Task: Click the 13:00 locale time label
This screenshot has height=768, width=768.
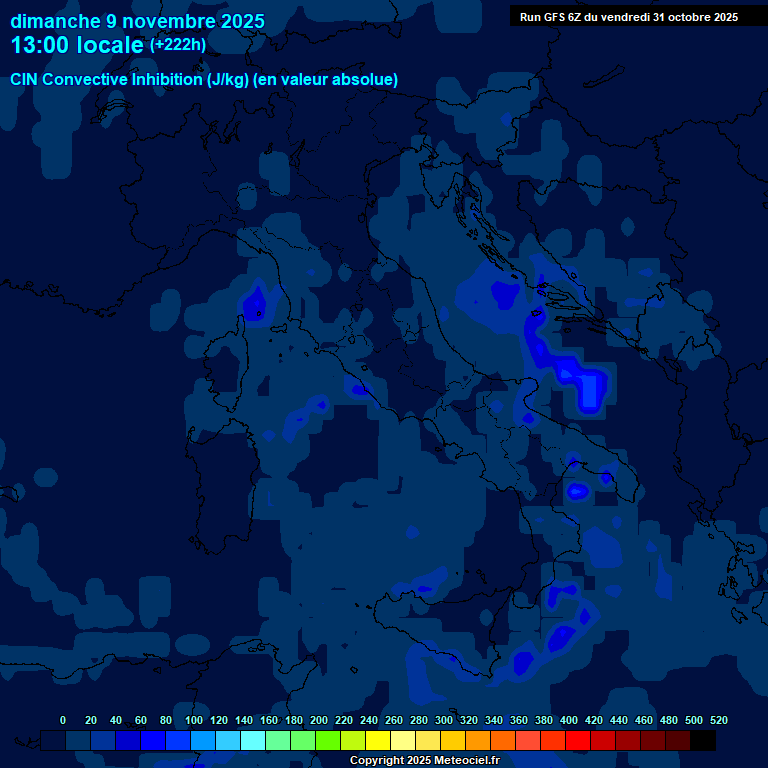Action: click(77, 45)
